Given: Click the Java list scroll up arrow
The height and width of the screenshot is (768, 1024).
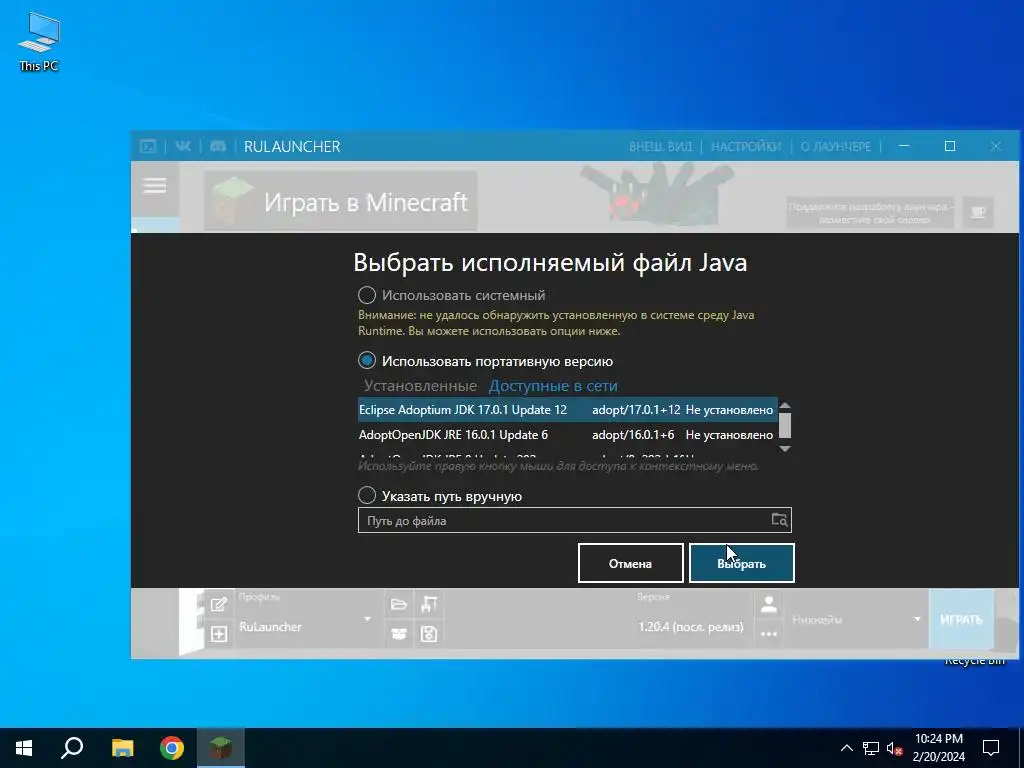Looking at the screenshot, I should [x=785, y=406].
